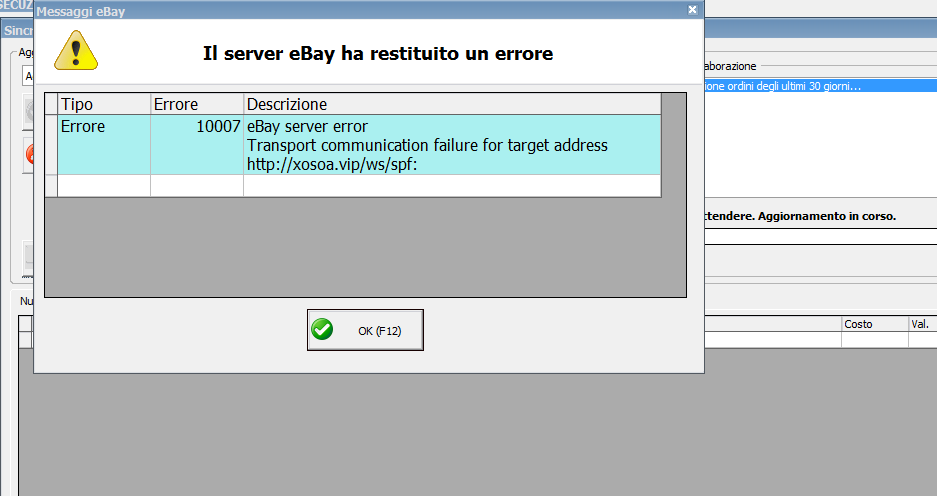Click the Val. column header in background window
This screenshot has height=496, width=937.
923,324
